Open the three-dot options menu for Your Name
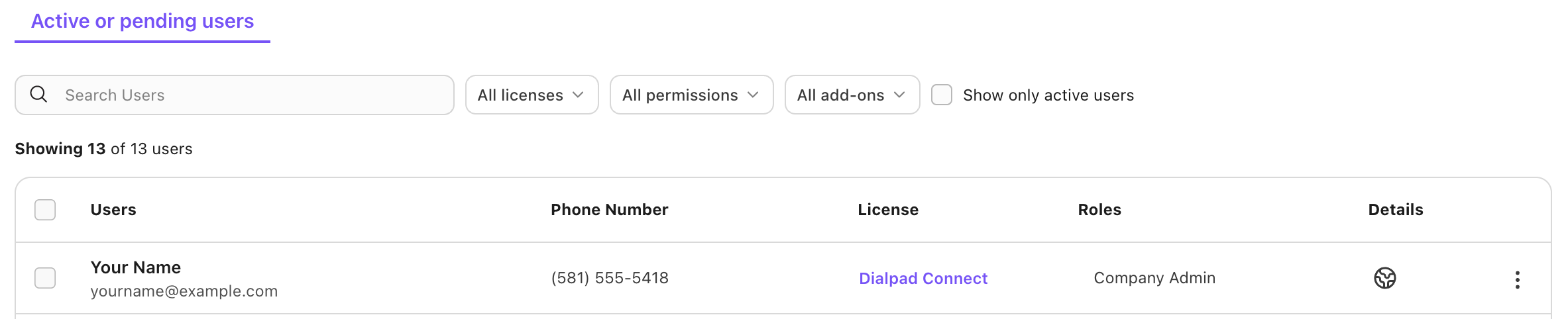1568x319 pixels. coord(1518,280)
